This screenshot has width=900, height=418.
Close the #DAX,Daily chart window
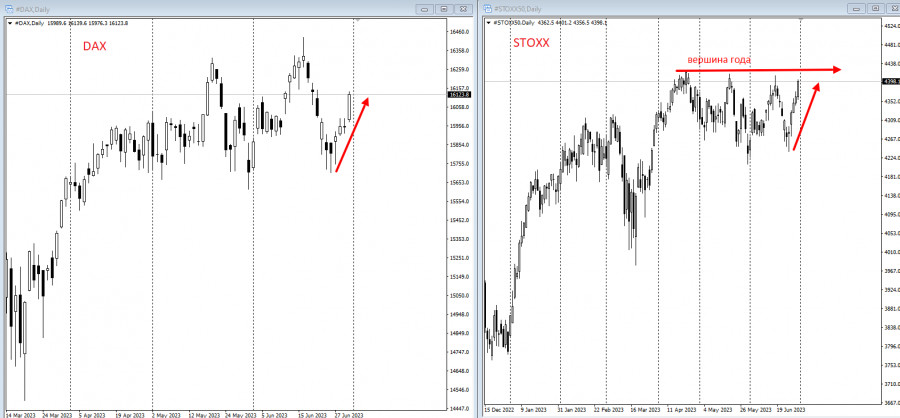(463, 9)
